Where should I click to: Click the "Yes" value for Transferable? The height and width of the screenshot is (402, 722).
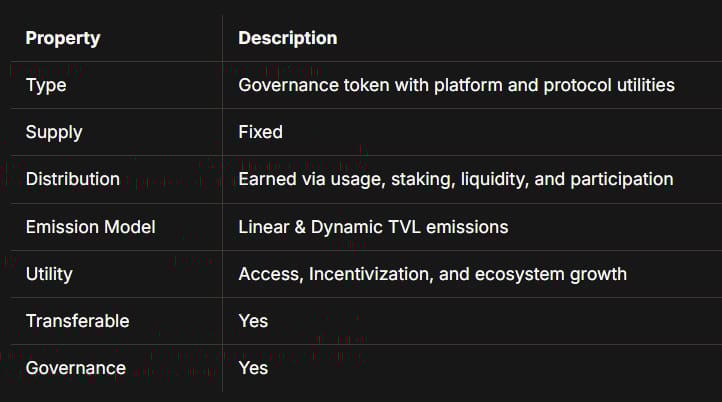[253, 321]
